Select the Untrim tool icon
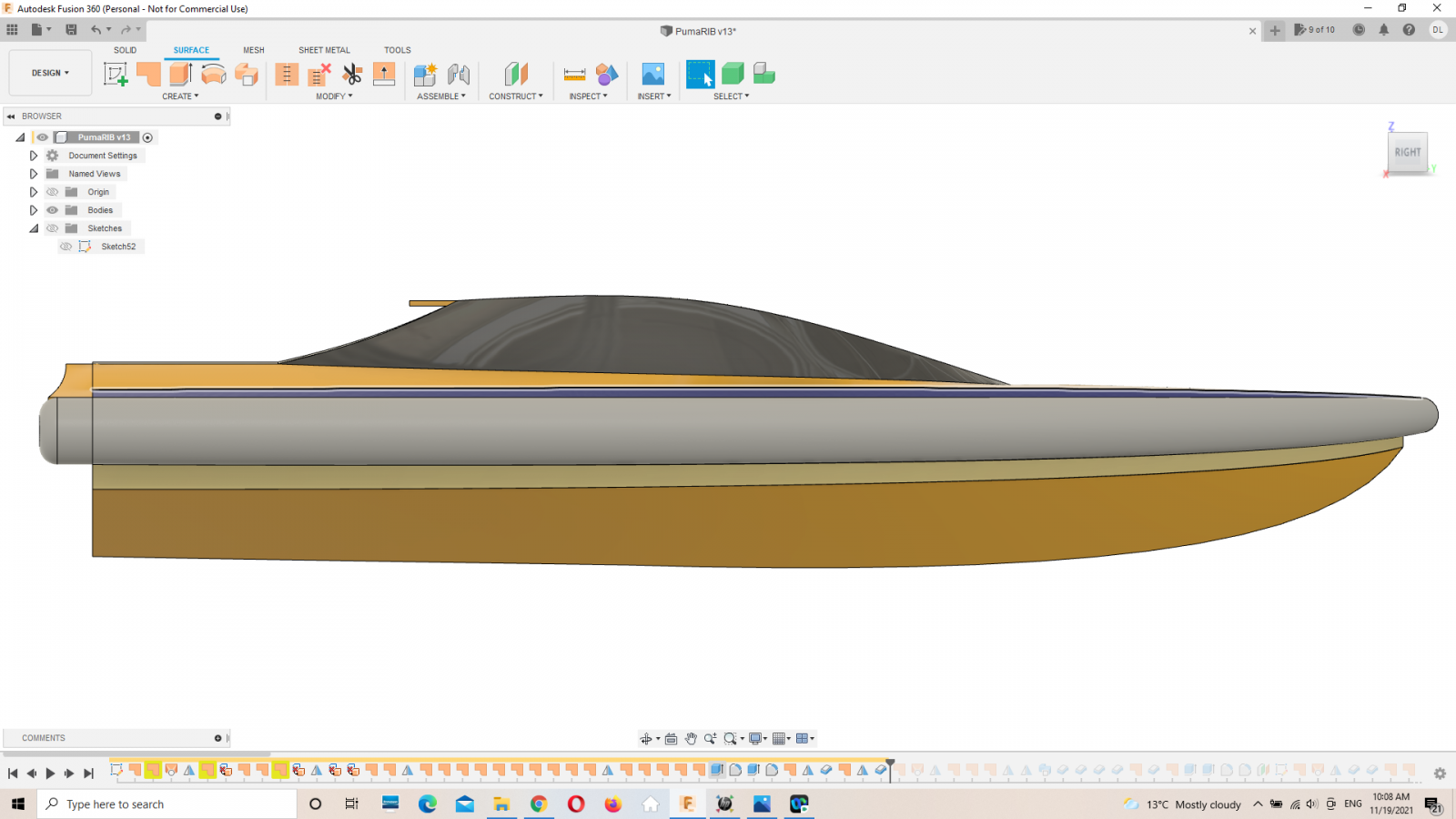Screen dimensions: 1456x819 coord(319,74)
